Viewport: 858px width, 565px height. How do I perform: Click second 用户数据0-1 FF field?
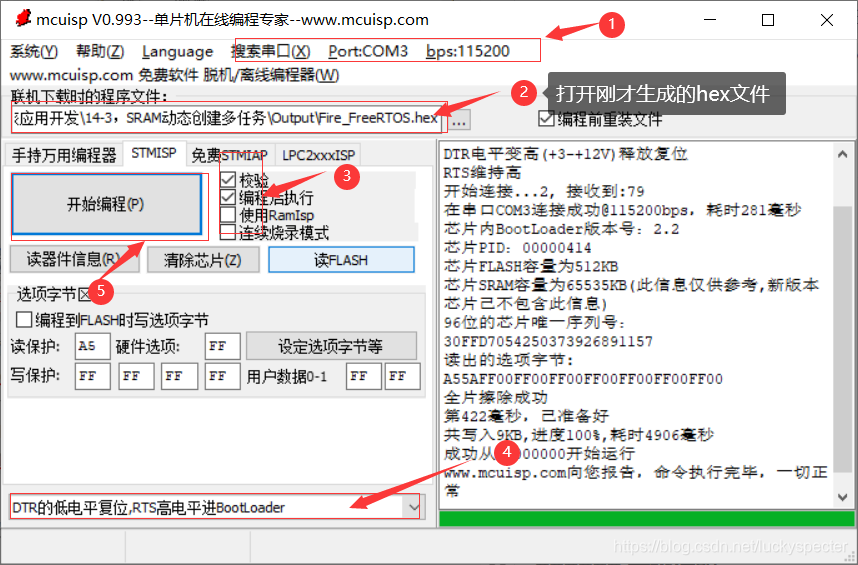pyautogui.click(x=402, y=376)
